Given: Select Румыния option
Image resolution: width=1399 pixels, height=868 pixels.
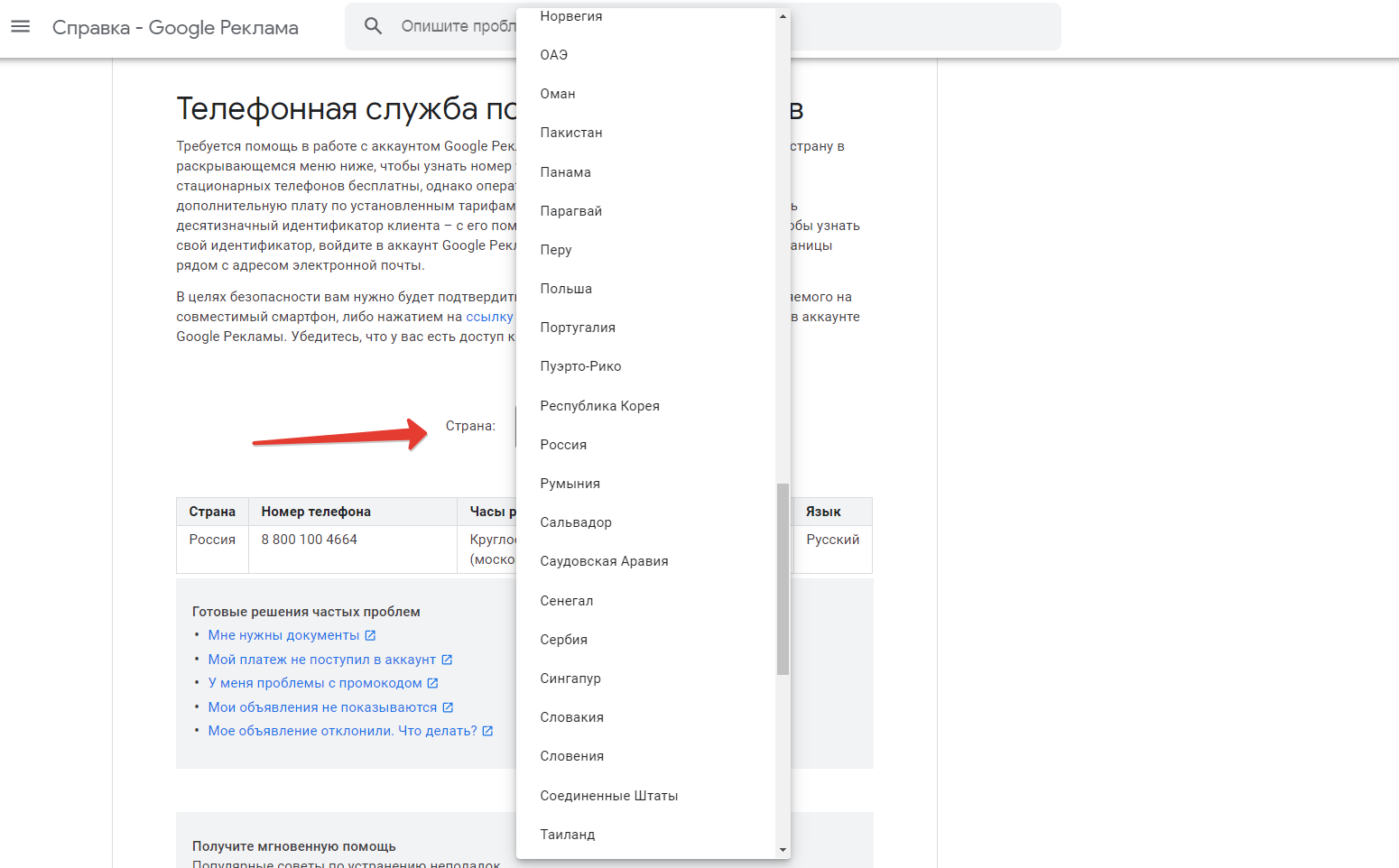Looking at the screenshot, I should point(645,484).
